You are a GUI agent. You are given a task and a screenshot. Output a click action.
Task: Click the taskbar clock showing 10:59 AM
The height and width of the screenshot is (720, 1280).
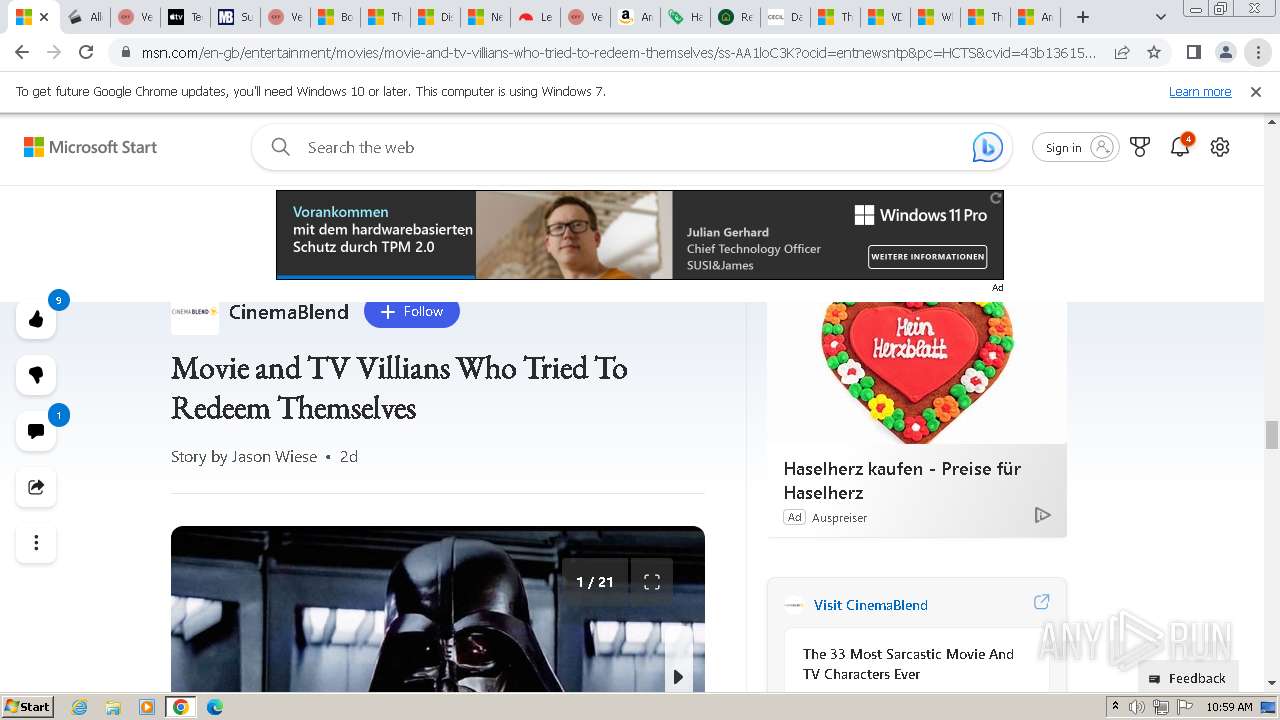click(x=1229, y=707)
